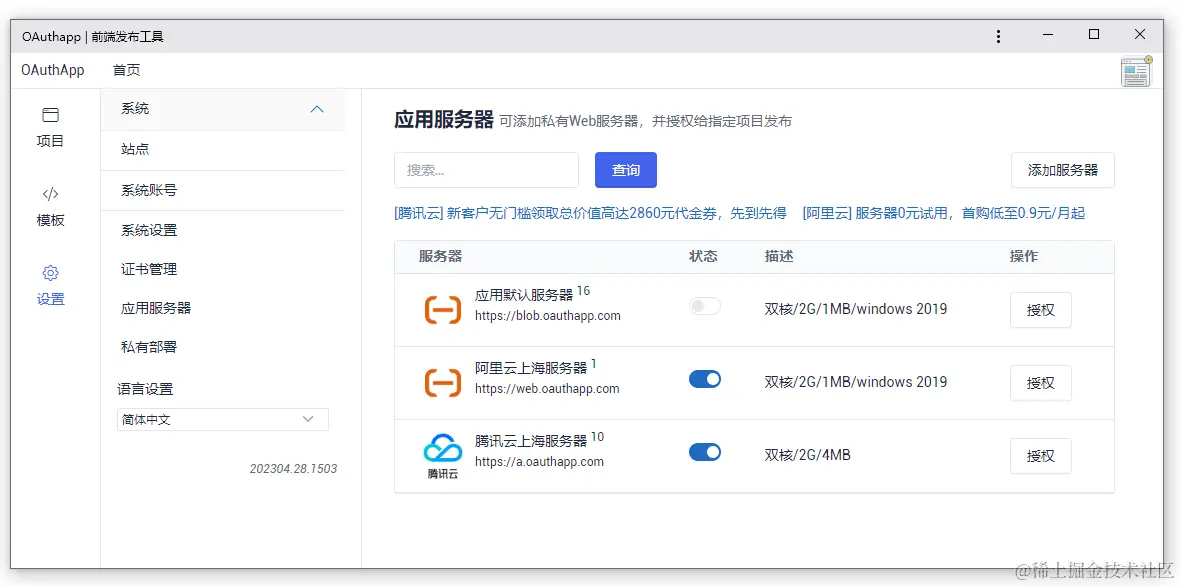This screenshot has width=1181, height=587.
Task: Disable the 阿里云上海服务器 status switch
Action: tap(705, 379)
